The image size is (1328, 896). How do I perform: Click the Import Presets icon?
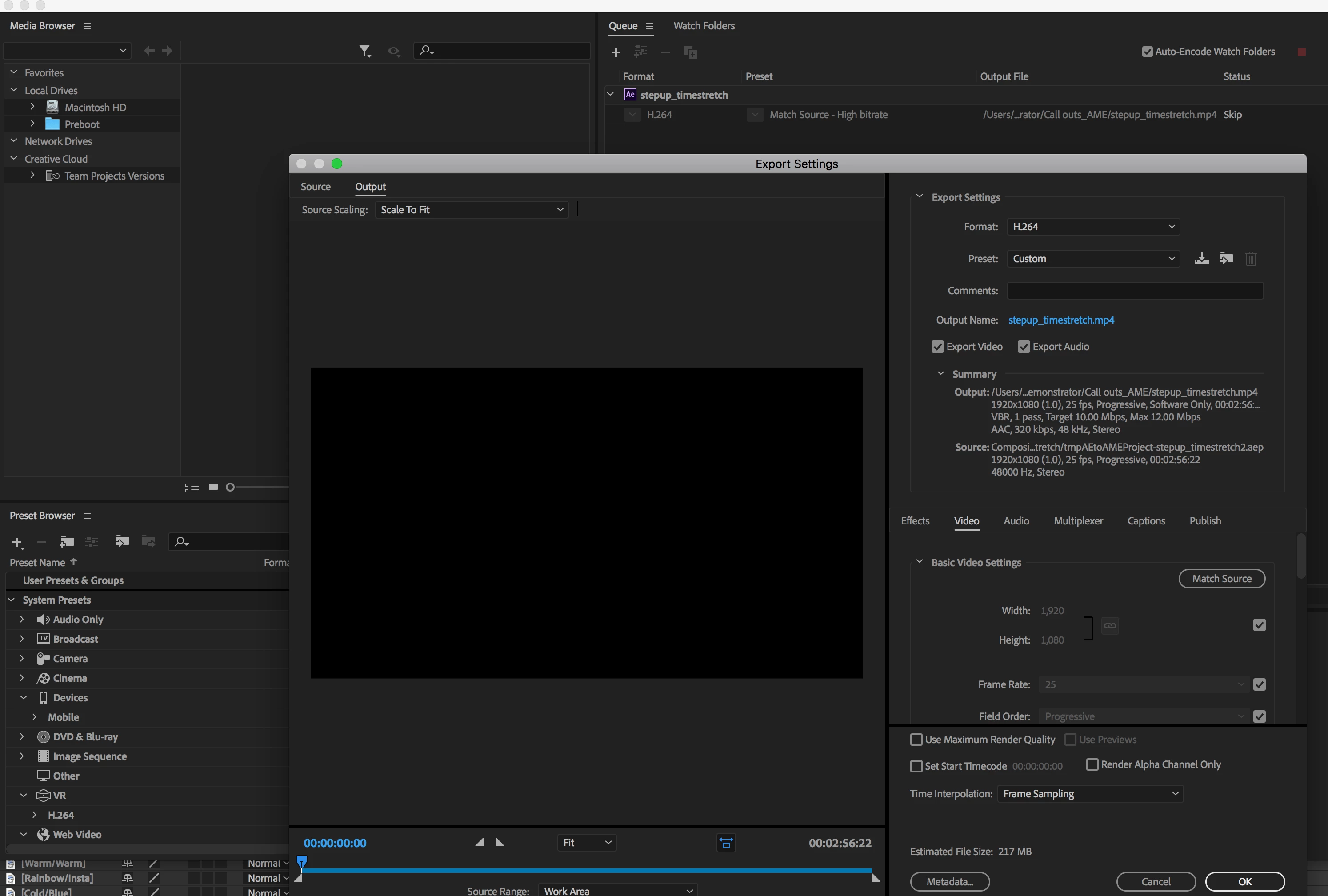click(x=1226, y=259)
